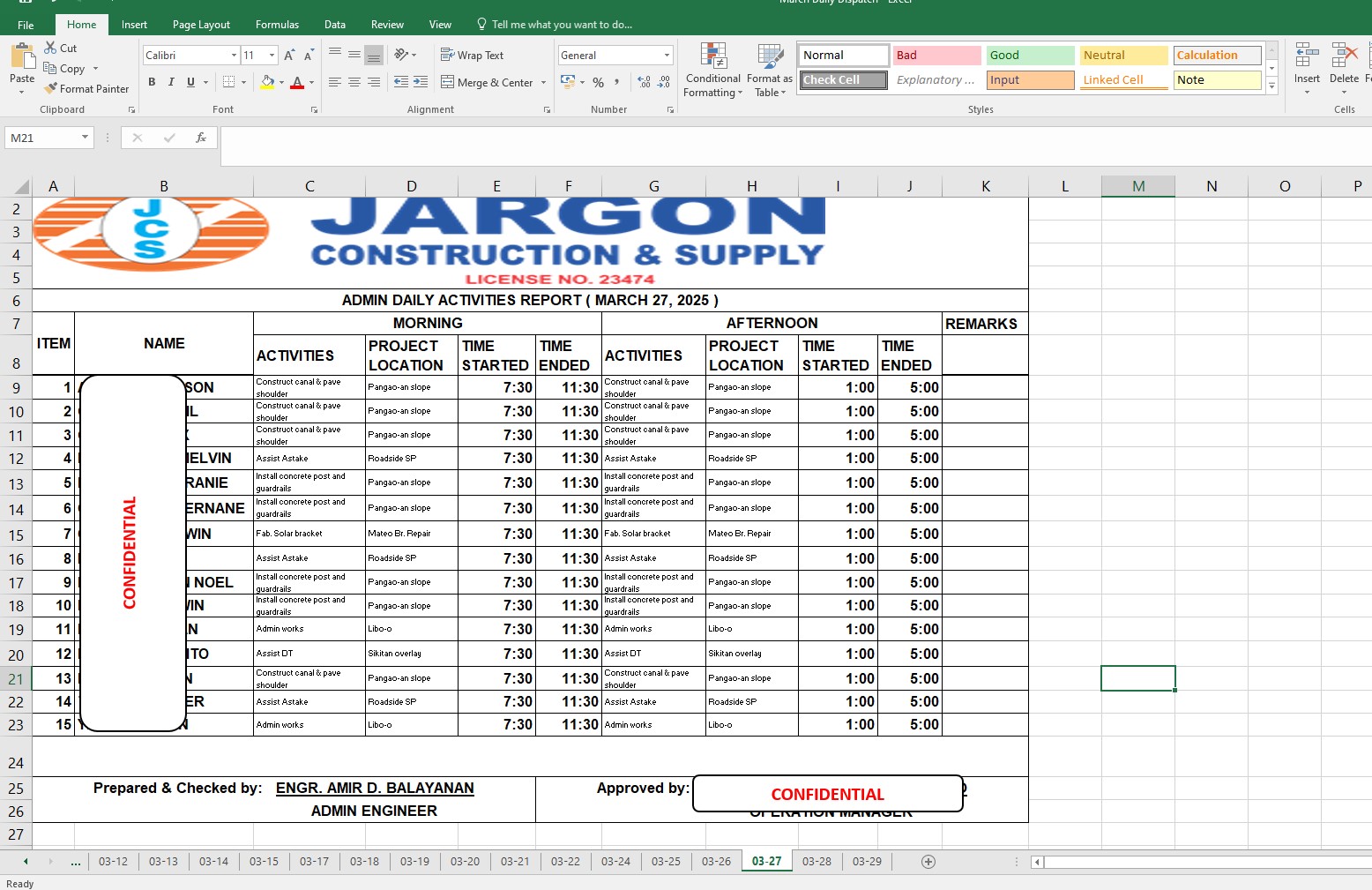This screenshot has width=1372, height=890.
Task: Toggle Bold formatting
Action: [x=152, y=82]
